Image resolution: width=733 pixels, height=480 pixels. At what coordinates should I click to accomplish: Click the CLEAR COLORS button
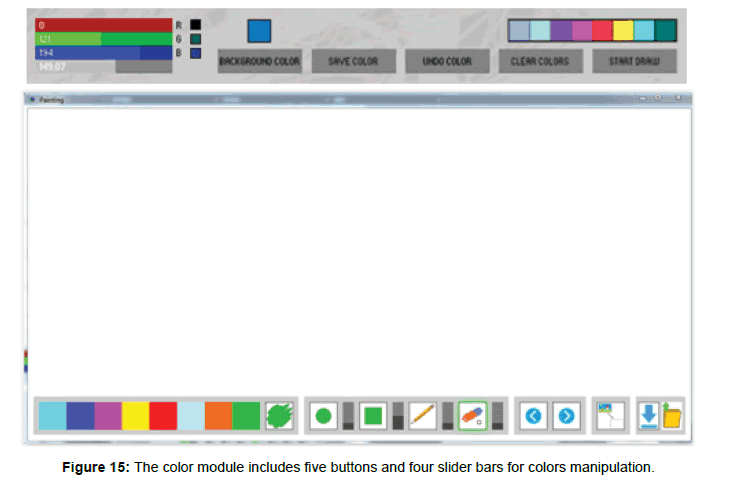(539, 61)
